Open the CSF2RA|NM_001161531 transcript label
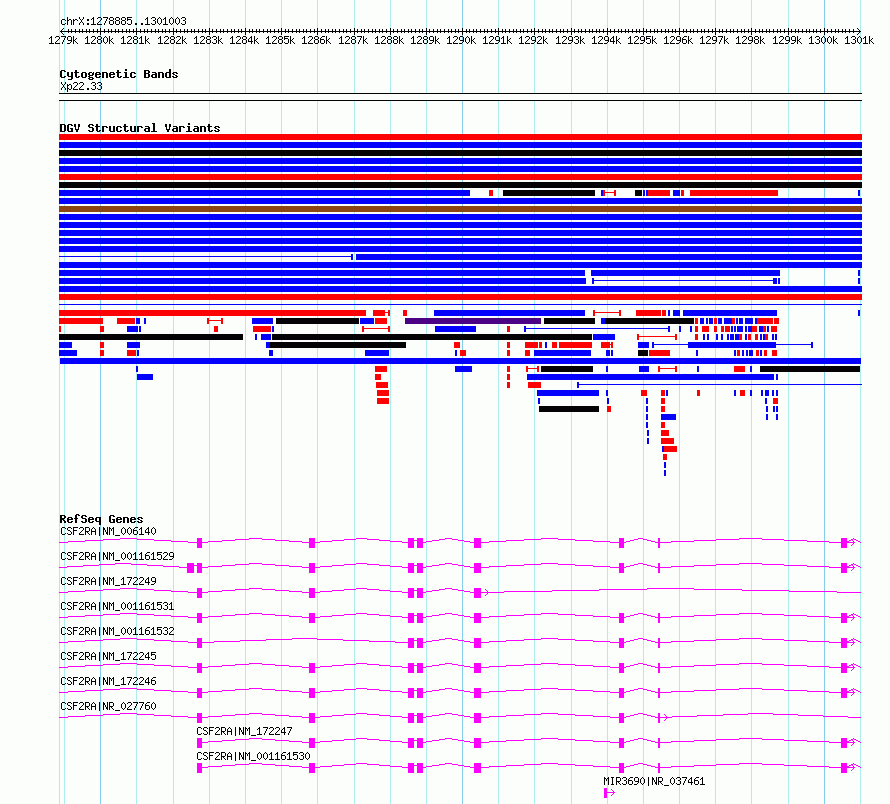Image resolution: width=890 pixels, height=804 pixels. 117,606
